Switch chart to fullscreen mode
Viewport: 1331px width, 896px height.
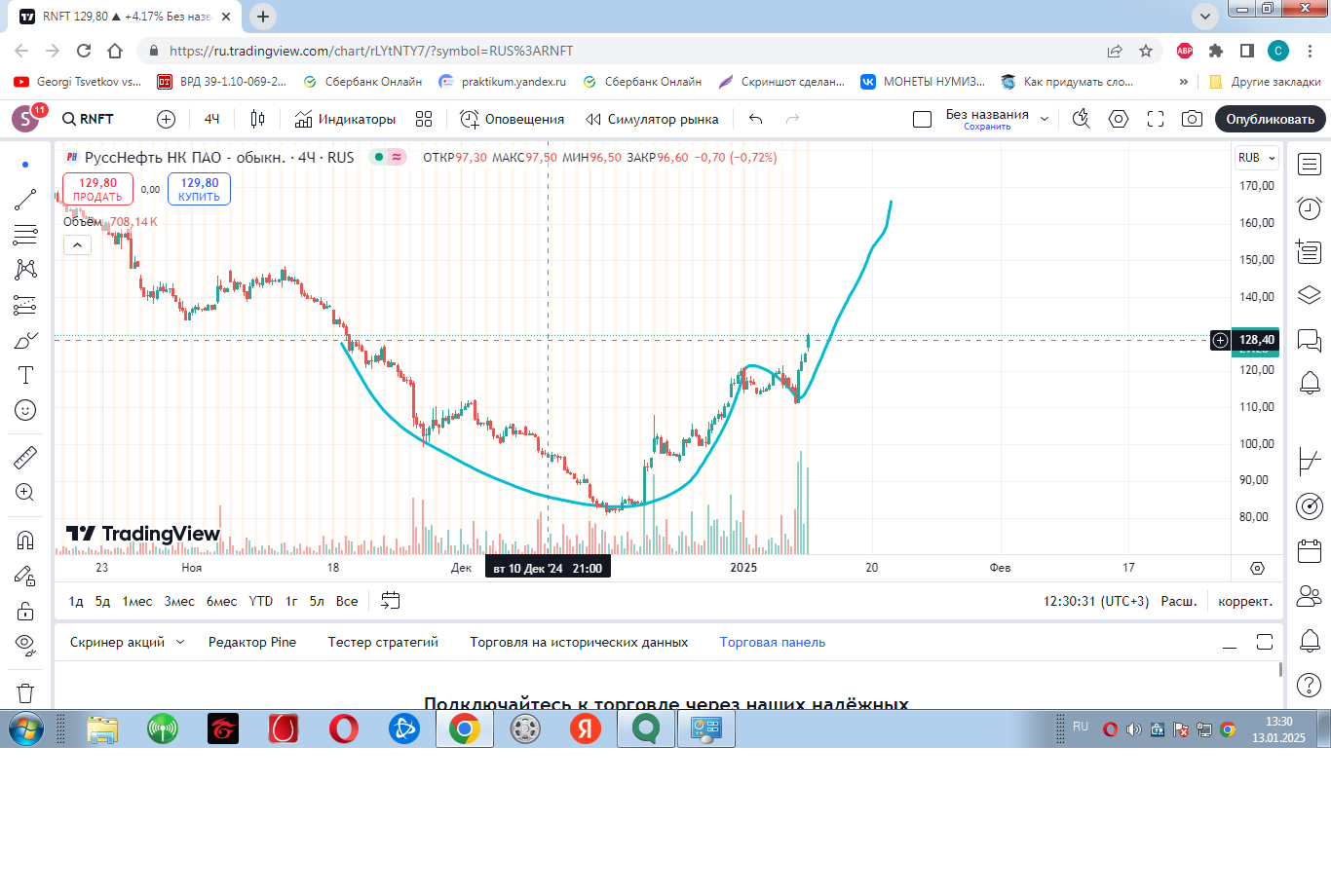(x=1156, y=119)
